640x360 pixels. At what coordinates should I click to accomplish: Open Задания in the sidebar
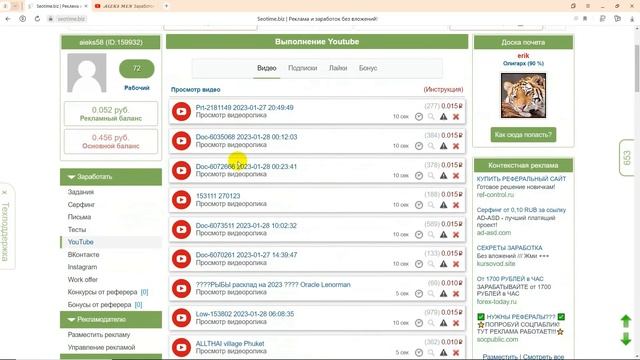pyautogui.click(x=81, y=192)
